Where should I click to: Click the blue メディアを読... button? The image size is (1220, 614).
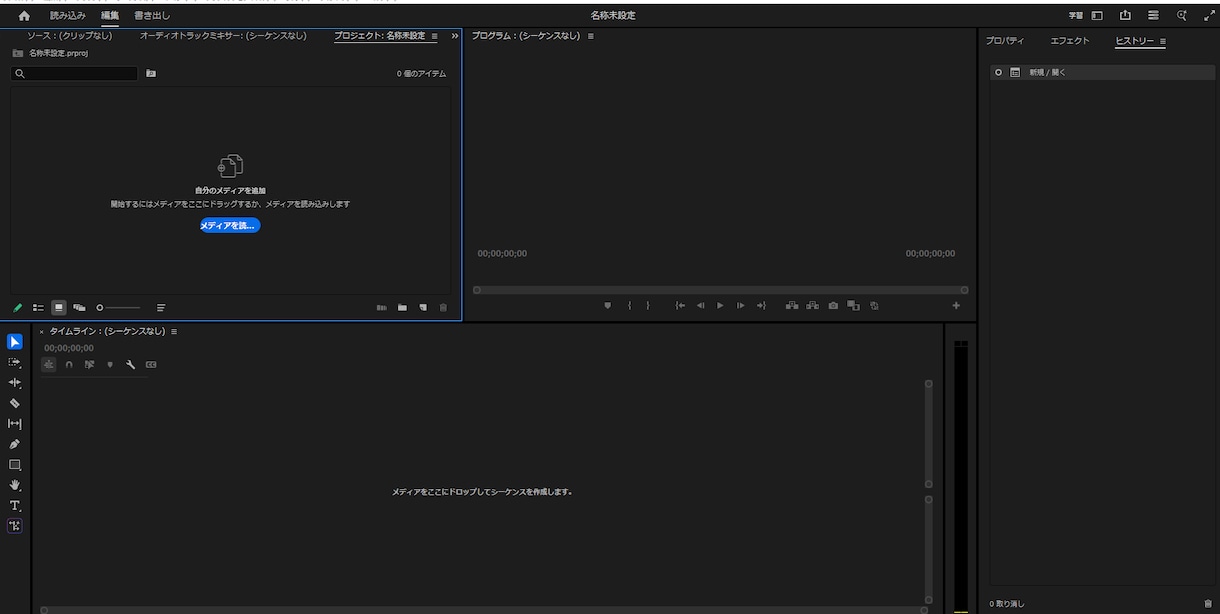[x=230, y=226]
